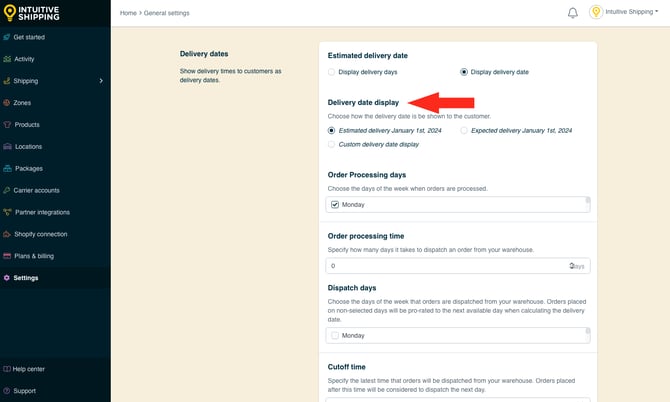Open the Locations page

click(29, 147)
